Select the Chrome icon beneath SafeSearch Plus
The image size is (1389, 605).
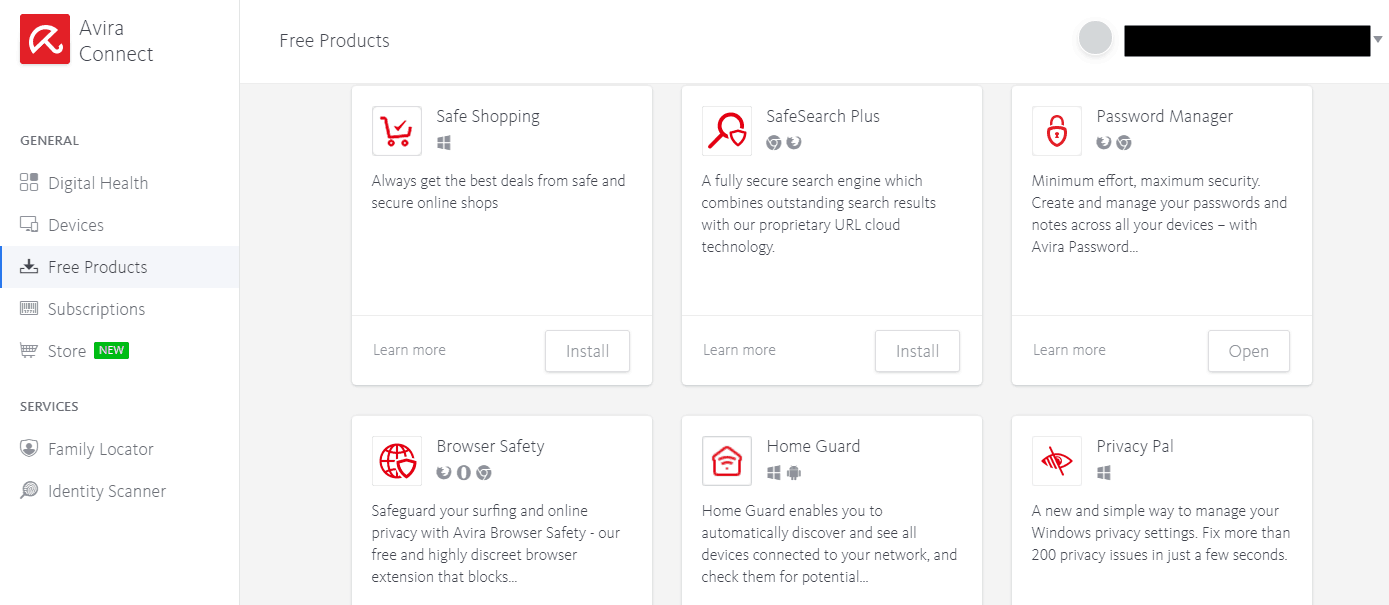point(773,143)
